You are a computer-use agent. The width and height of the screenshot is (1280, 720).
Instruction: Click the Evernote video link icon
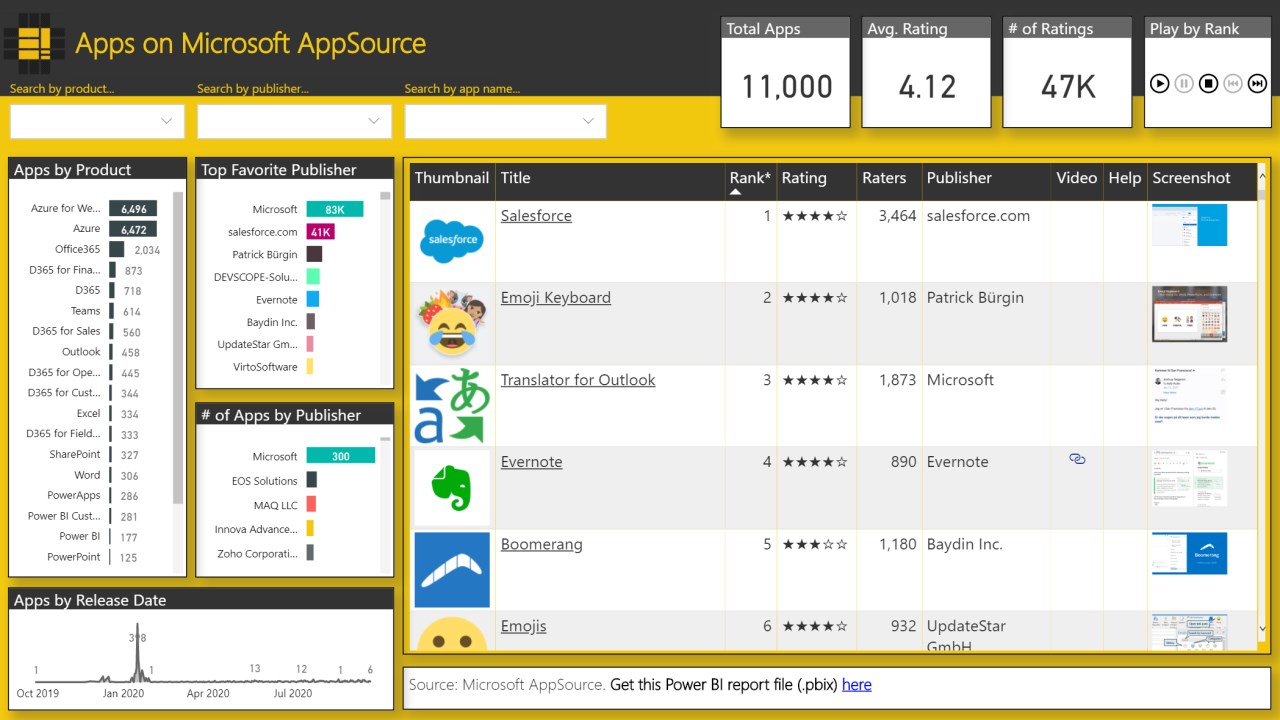(1077, 459)
